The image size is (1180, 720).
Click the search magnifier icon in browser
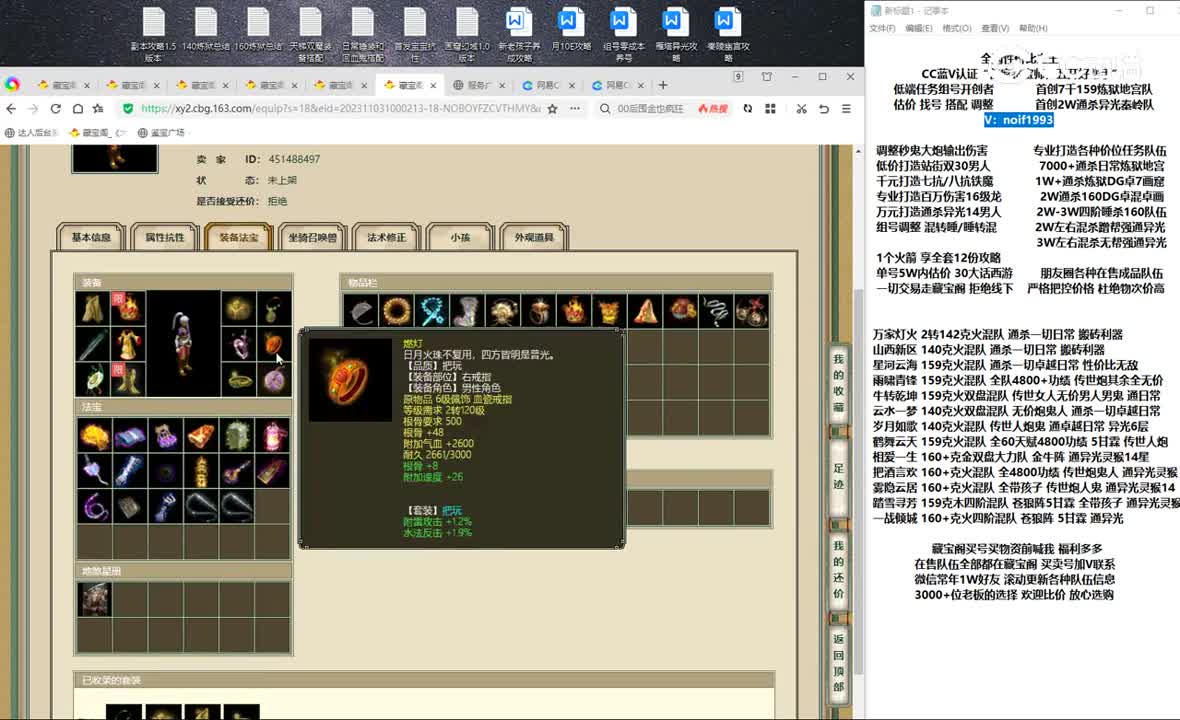tap(605, 109)
